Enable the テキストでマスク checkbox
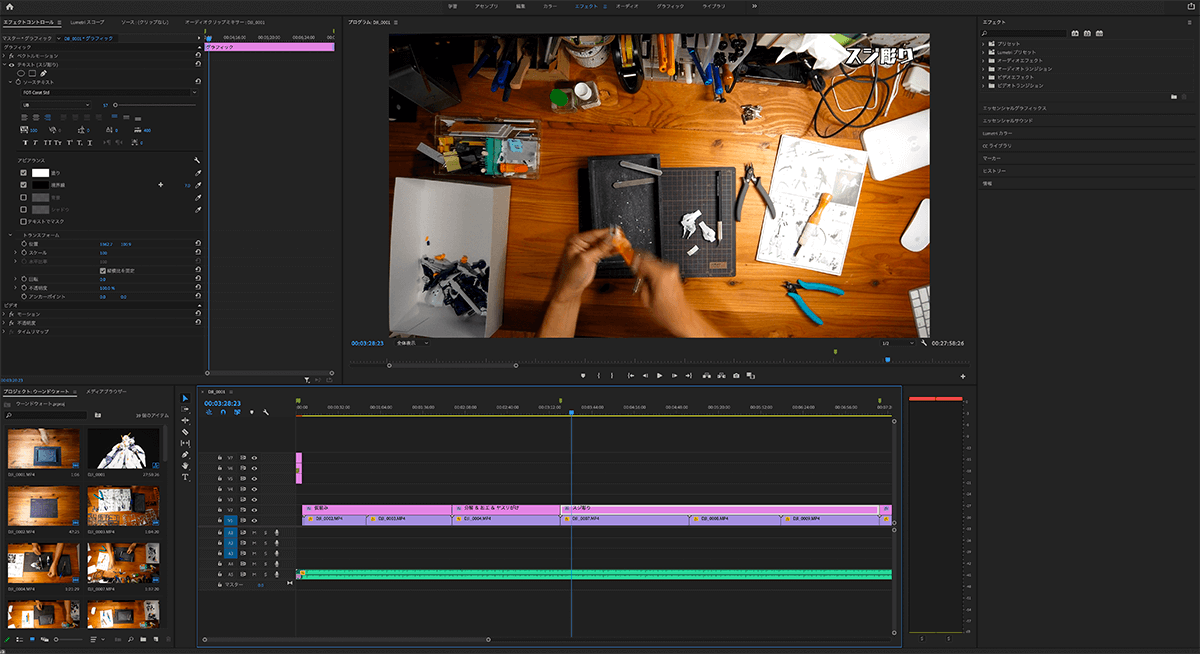This screenshot has height=654, width=1200. tap(24, 221)
